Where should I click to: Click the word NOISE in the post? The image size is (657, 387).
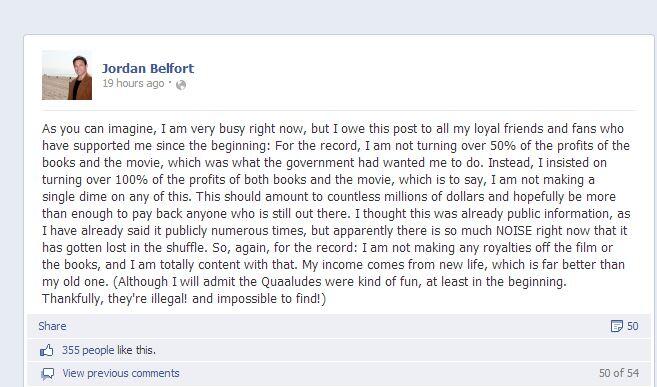[514, 231]
